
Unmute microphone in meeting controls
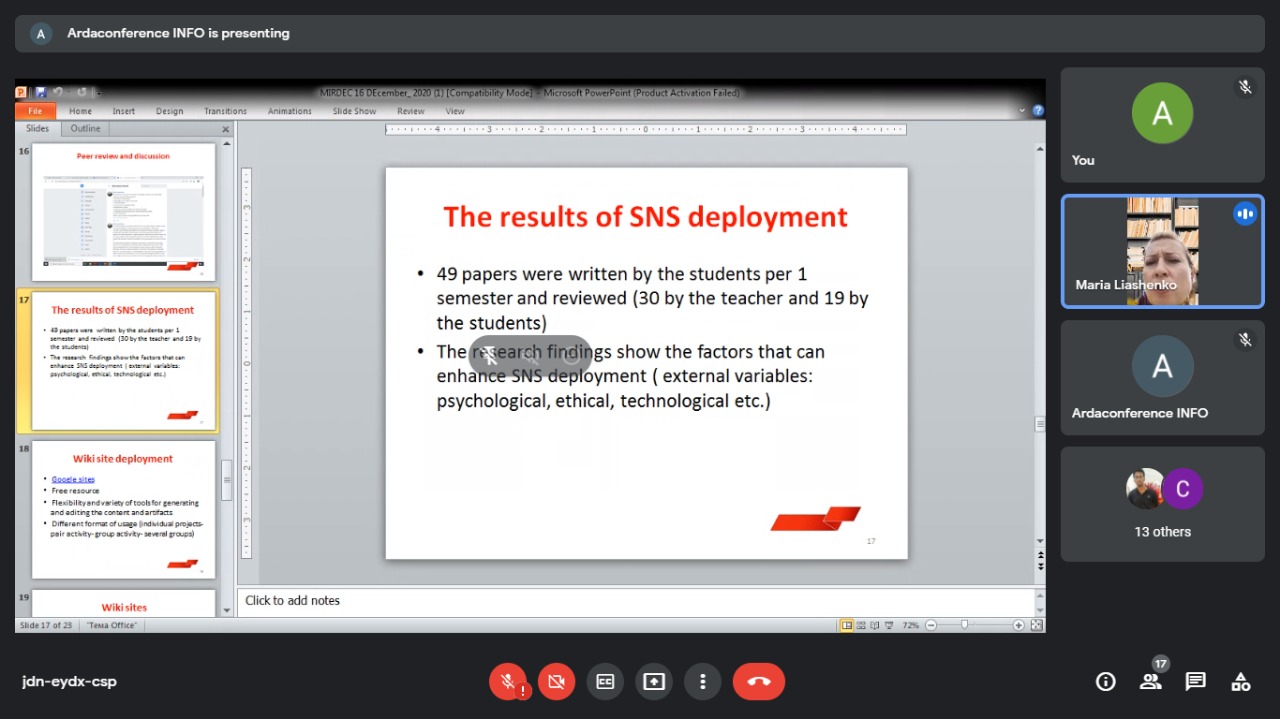tap(508, 682)
